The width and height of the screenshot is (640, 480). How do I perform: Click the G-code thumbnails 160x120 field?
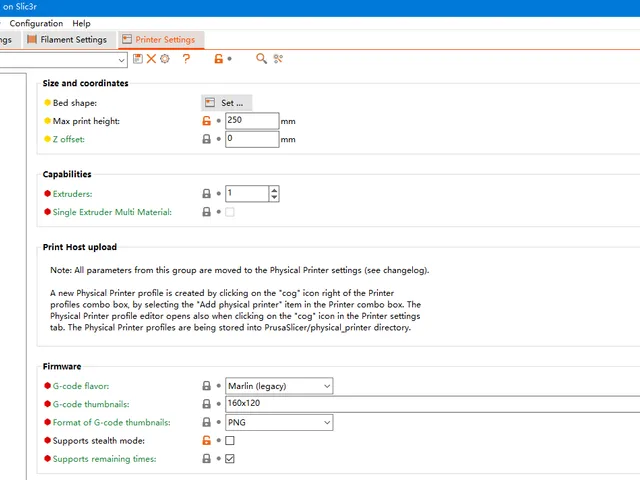coord(433,404)
